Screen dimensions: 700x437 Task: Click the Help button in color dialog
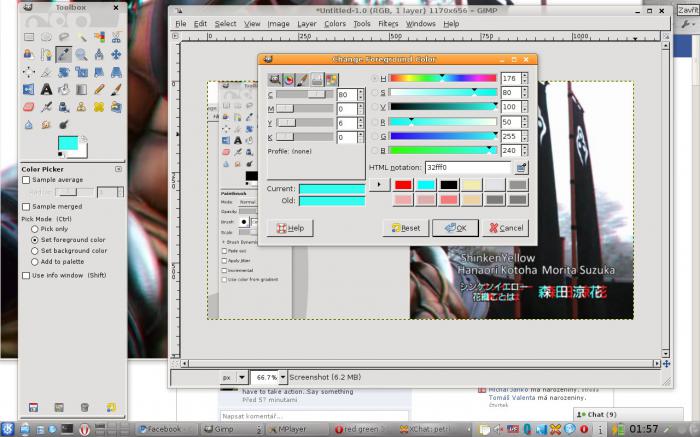pos(290,228)
